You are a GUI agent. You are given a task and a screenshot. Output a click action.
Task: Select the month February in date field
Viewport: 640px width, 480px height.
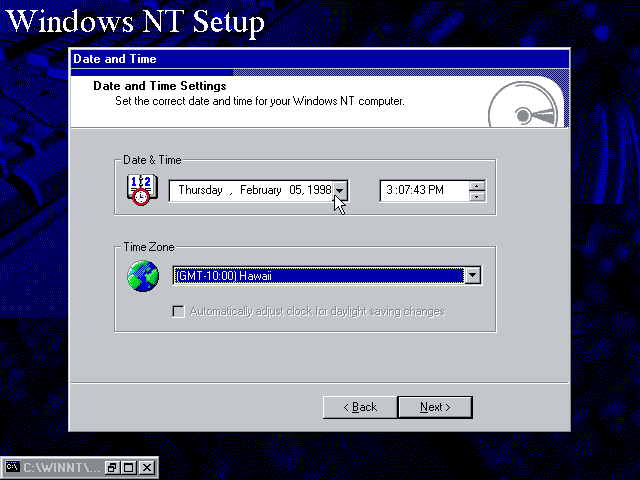click(260, 190)
